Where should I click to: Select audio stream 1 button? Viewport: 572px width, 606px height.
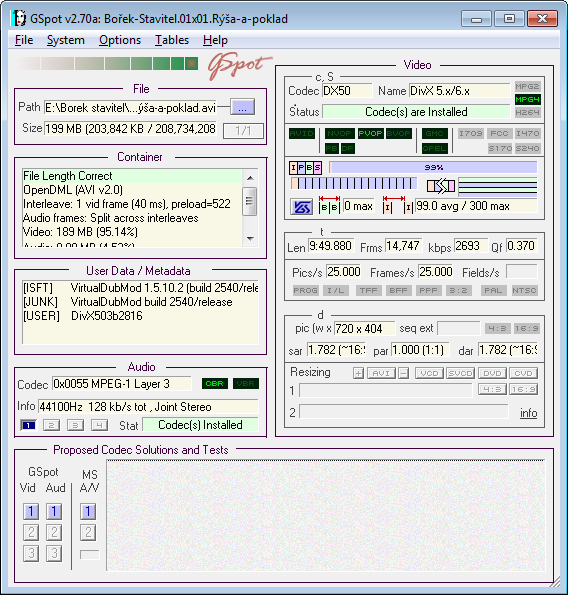(x=28, y=426)
